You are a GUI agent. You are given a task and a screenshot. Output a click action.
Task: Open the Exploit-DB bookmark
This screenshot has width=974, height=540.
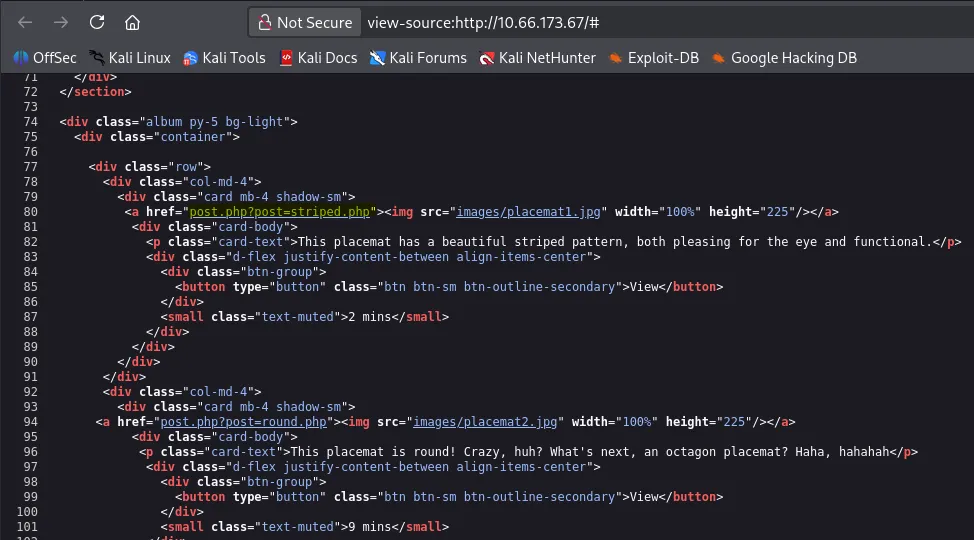point(654,58)
